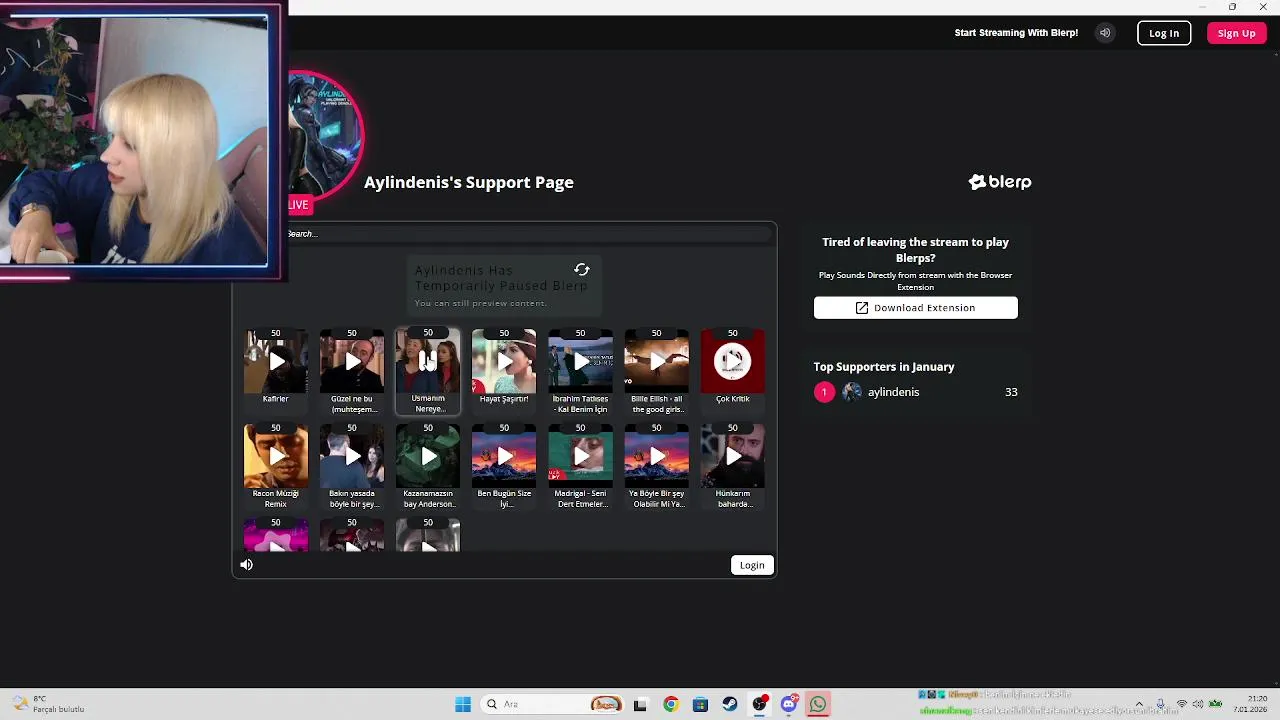This screenshot has width=1280, height=720.
Task: Play the Hünkarım baharda clip
Action: (732, 456)
